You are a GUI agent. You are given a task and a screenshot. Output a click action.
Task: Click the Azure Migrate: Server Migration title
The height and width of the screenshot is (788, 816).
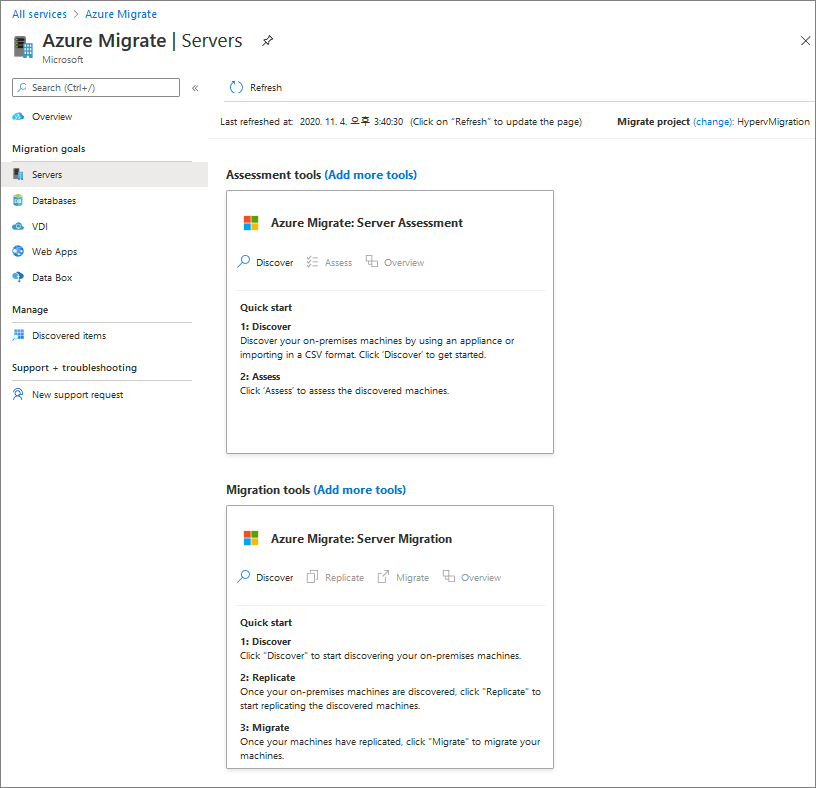361,539
